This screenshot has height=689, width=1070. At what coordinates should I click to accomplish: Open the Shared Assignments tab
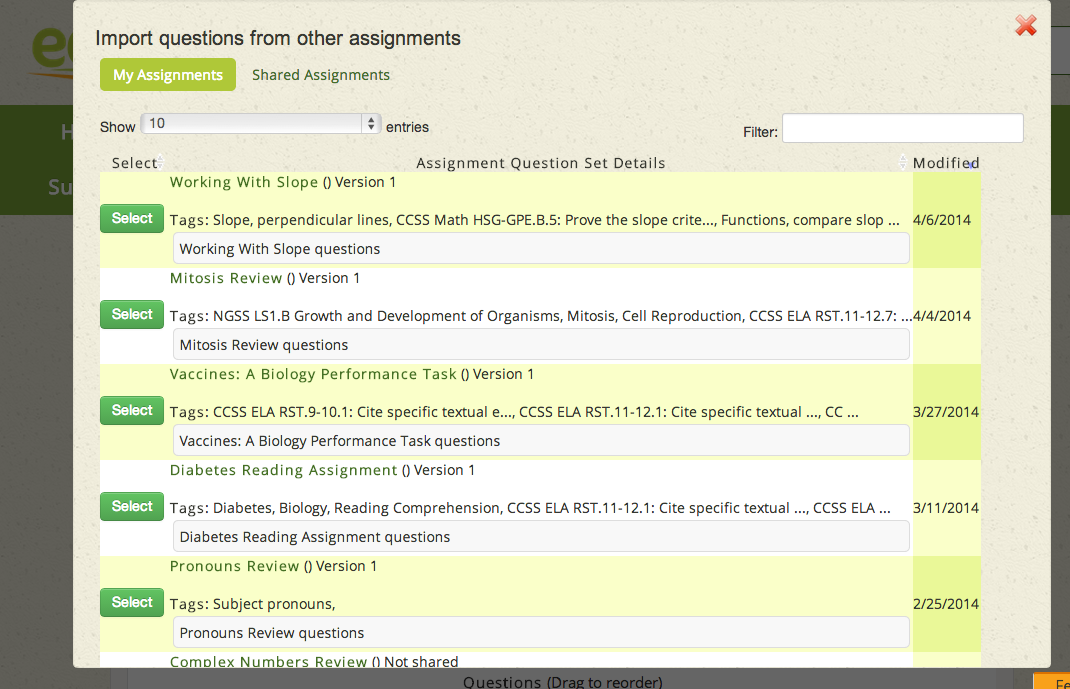pyautogui.click(x=321, y=75)
